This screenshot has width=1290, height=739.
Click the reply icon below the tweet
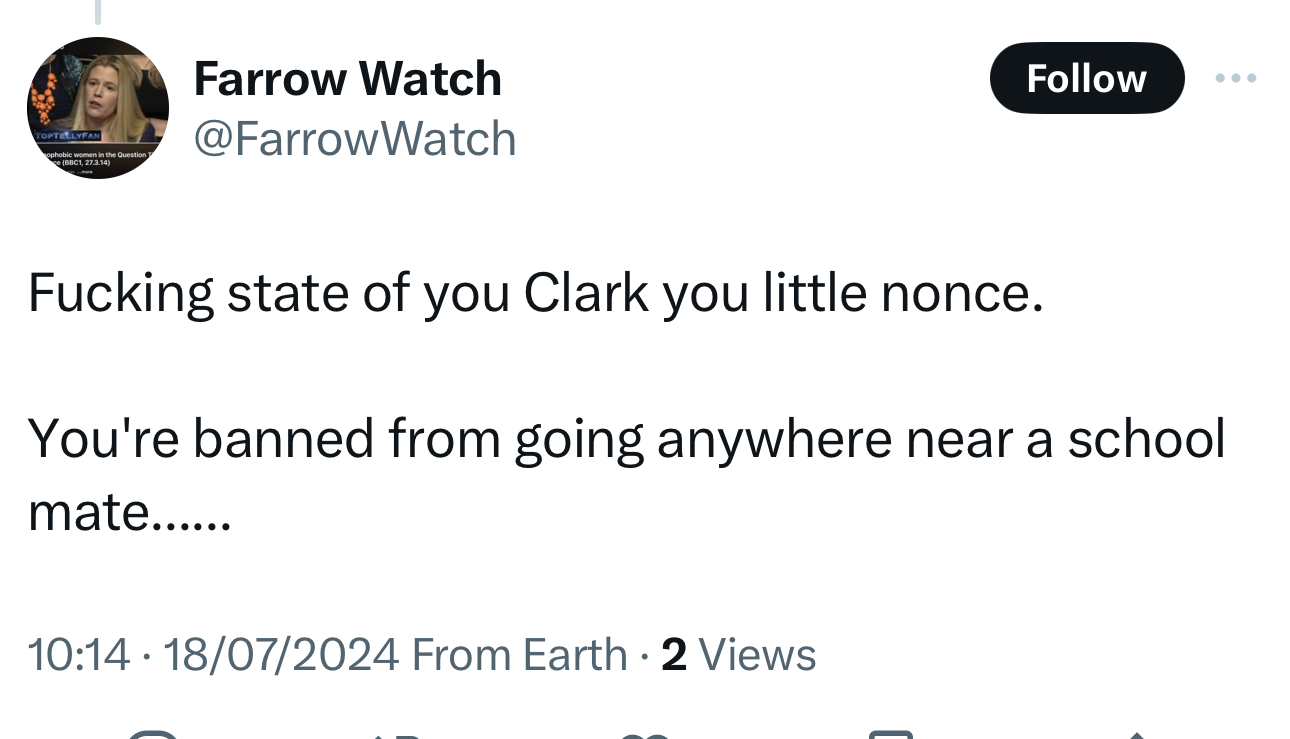point(152,735)
